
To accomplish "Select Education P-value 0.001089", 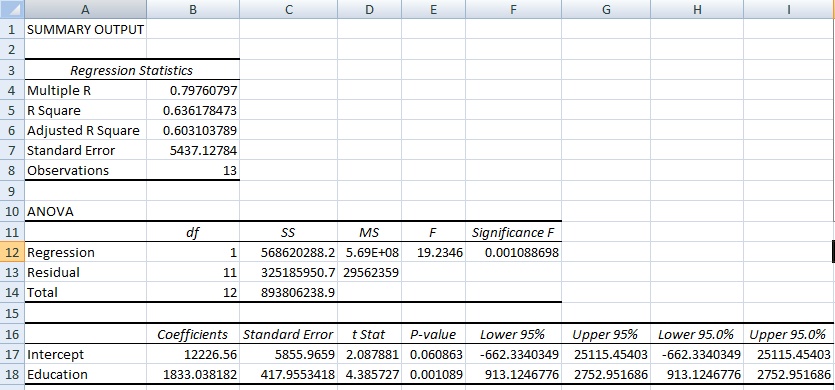I will tap(433, 374).
